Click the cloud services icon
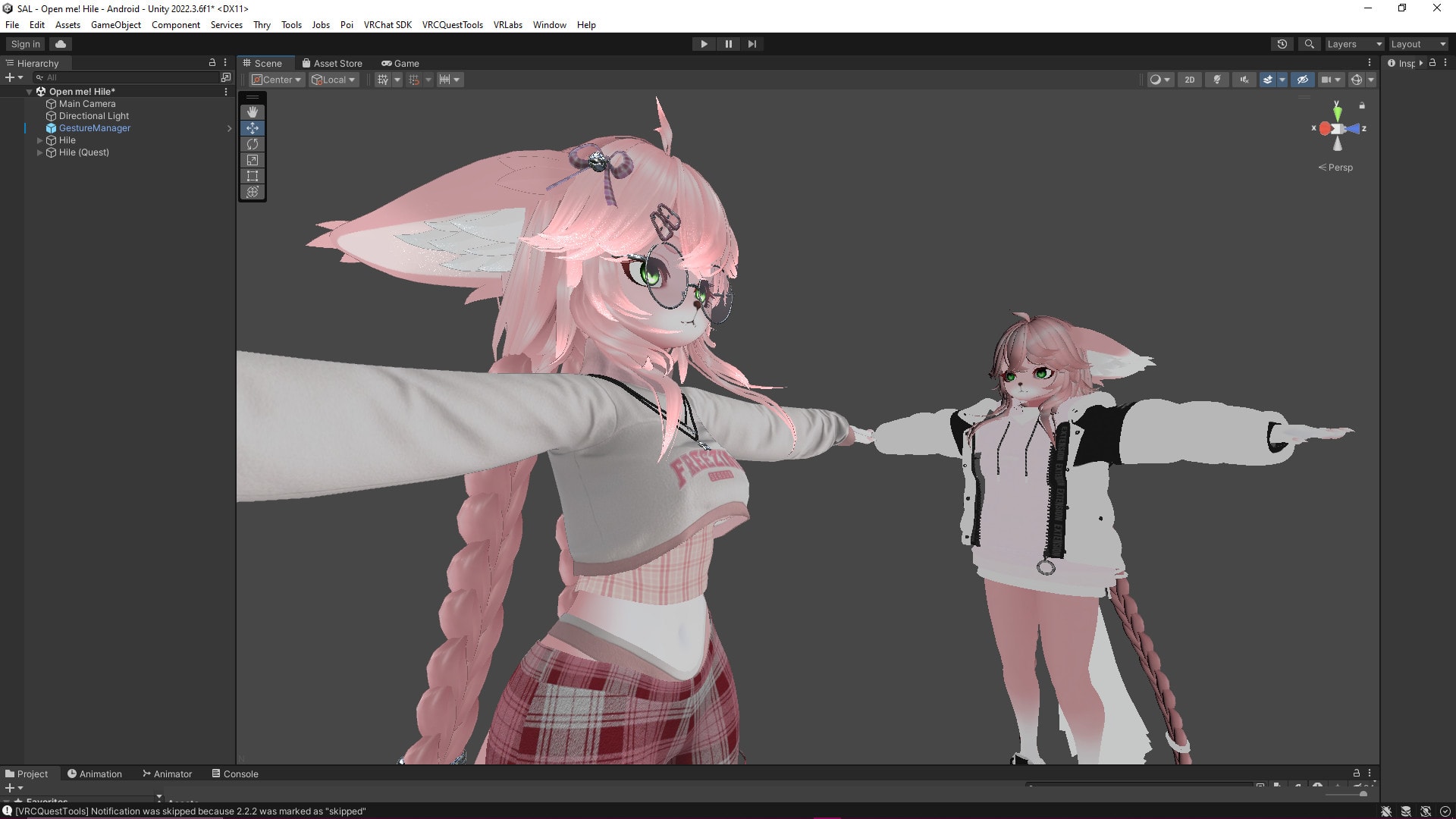 coord(61,44)
